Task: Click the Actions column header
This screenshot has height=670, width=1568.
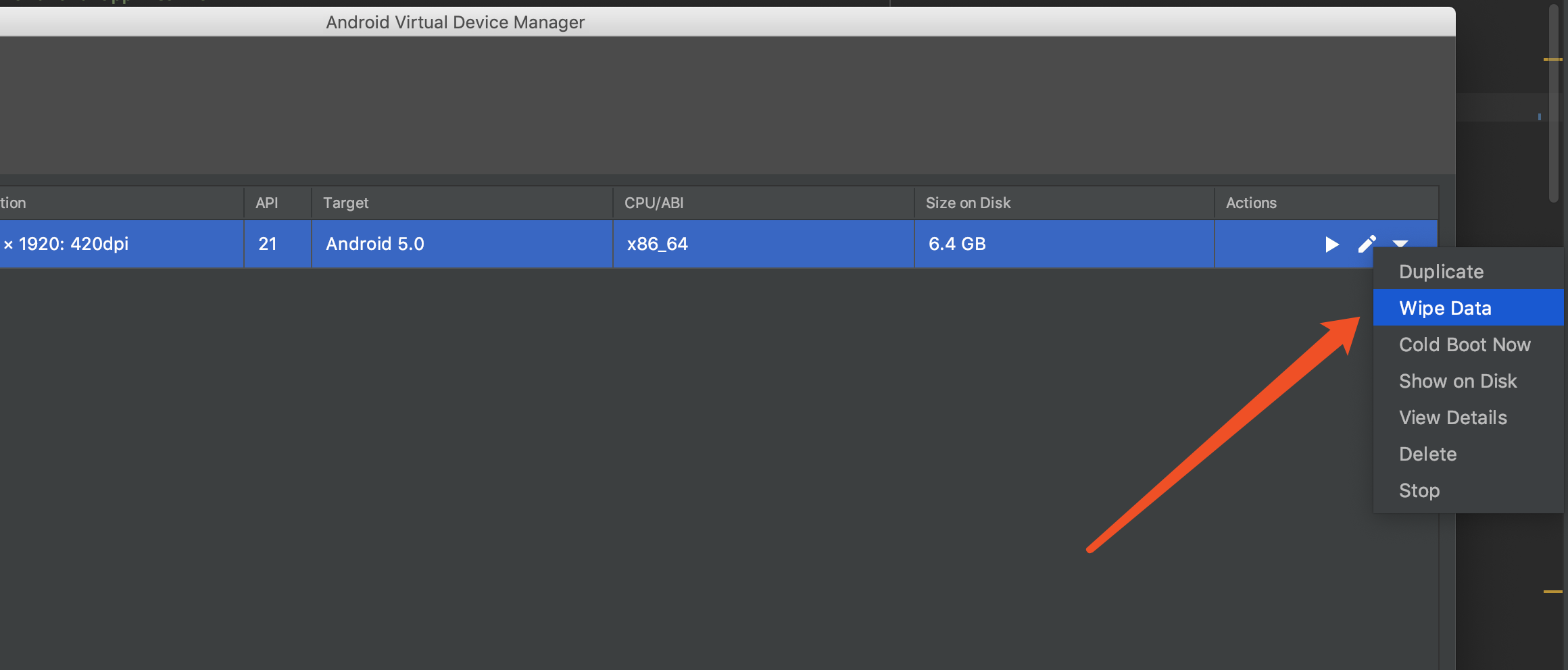Action: click(1326, 203)
